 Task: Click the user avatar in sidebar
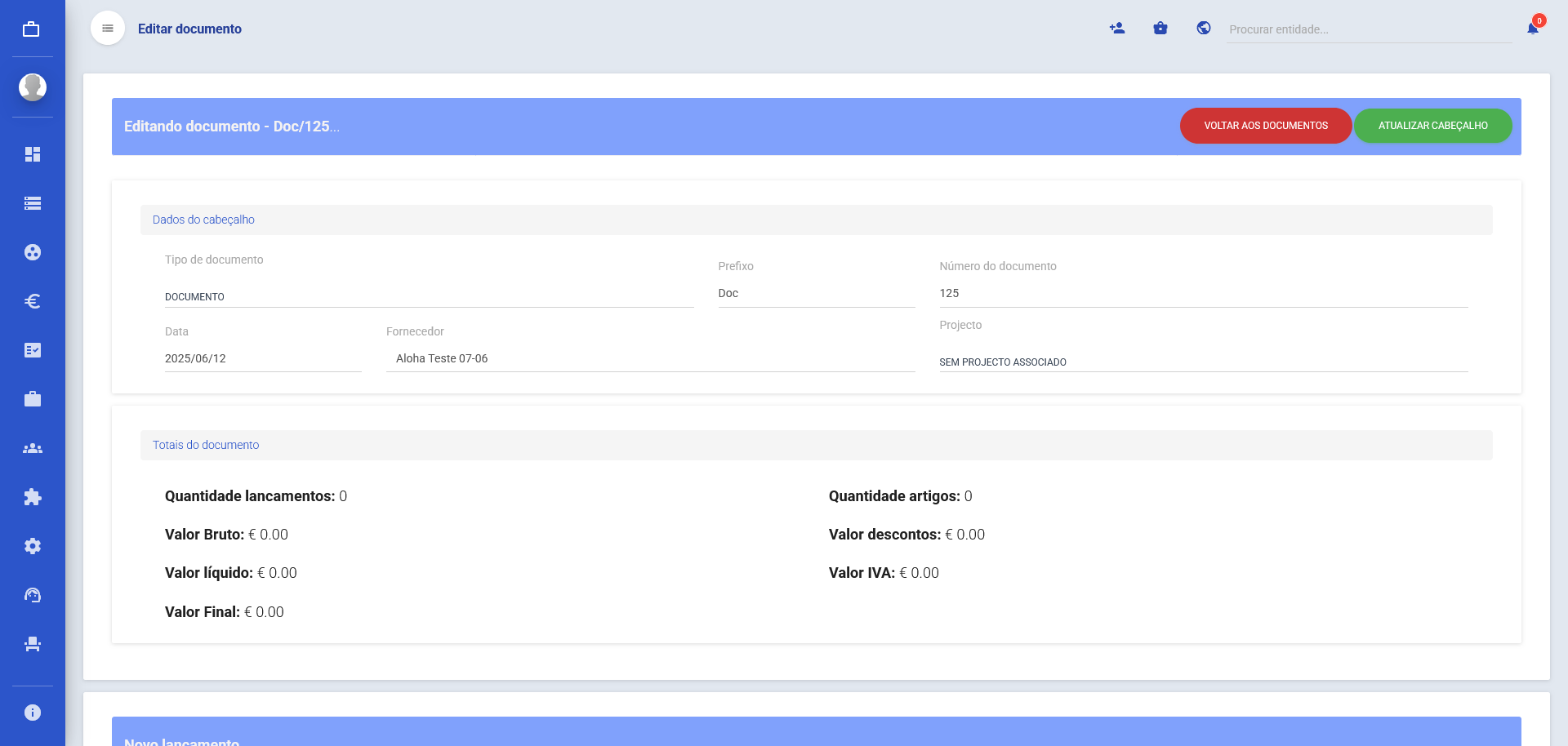click(x=33, y=87)
